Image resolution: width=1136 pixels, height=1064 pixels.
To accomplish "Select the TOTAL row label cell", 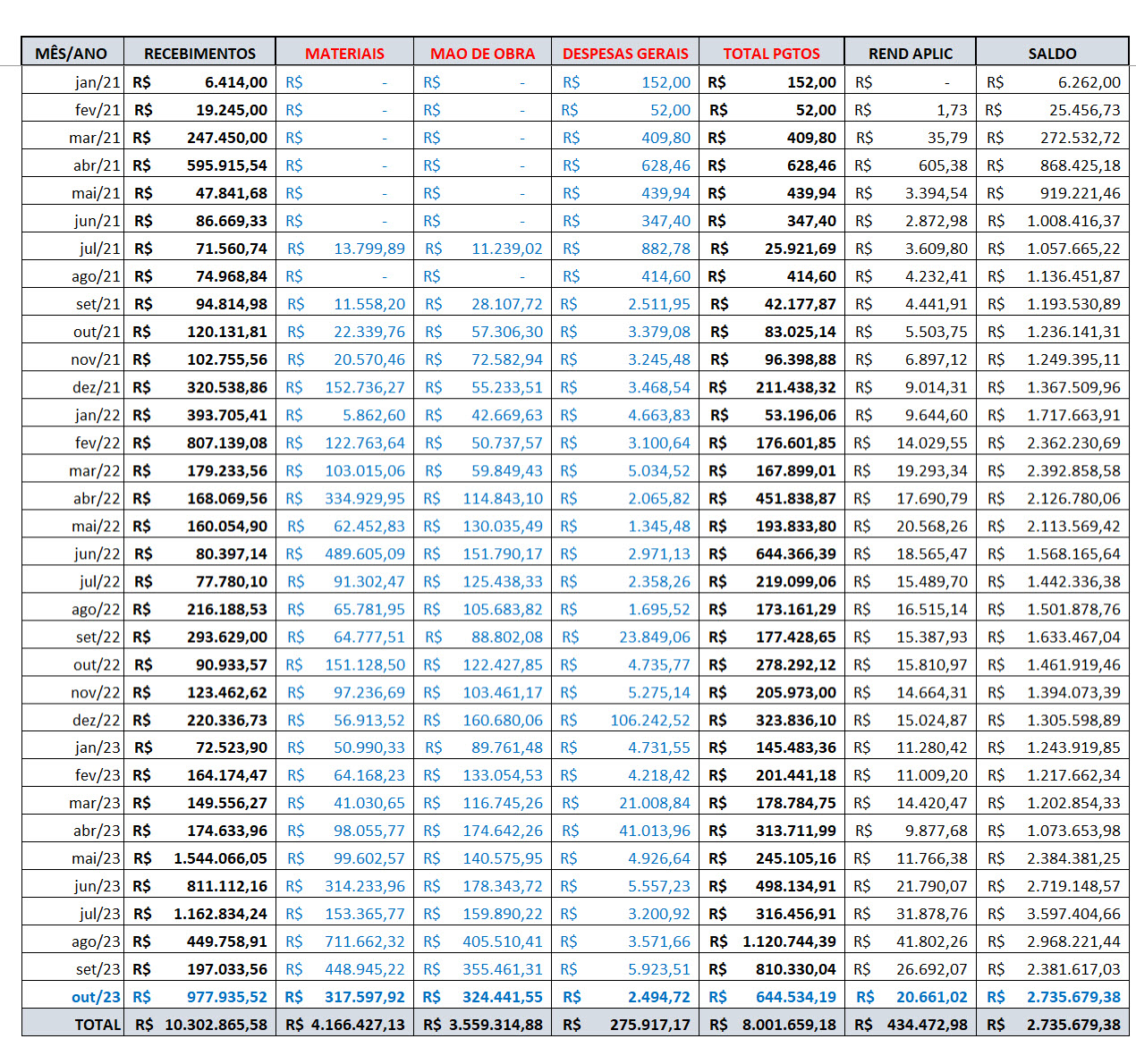I will 97,1025.
